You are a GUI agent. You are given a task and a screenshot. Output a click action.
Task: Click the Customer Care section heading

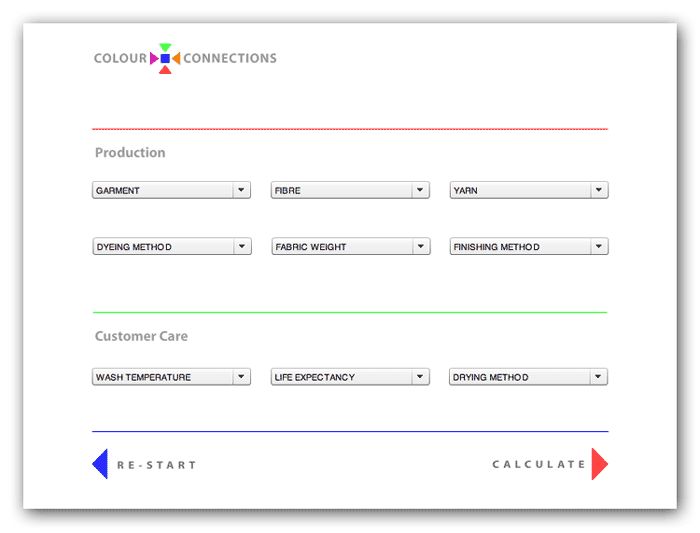point(141,336)
